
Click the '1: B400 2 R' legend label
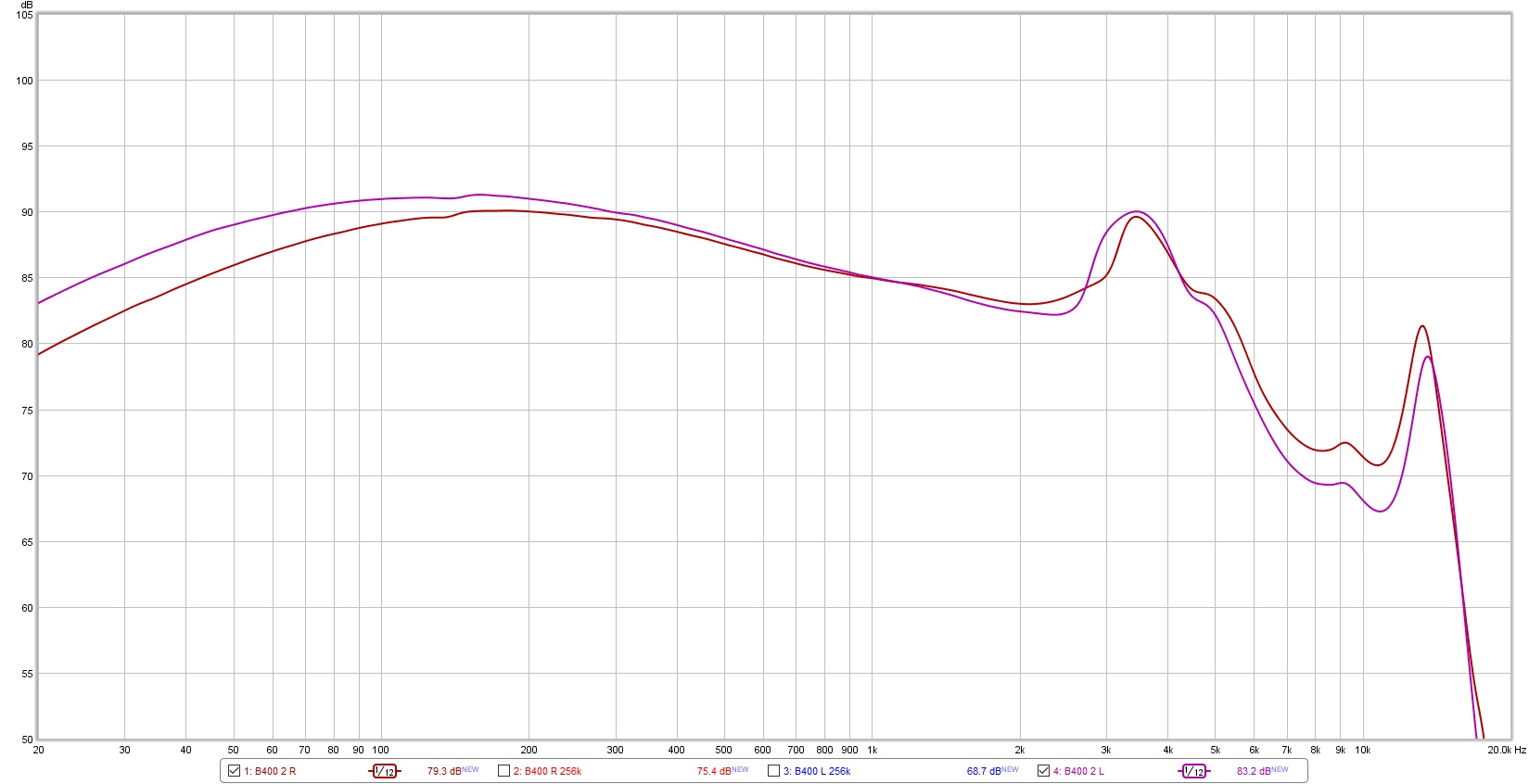pyautogui.click(x=270, y=771)
